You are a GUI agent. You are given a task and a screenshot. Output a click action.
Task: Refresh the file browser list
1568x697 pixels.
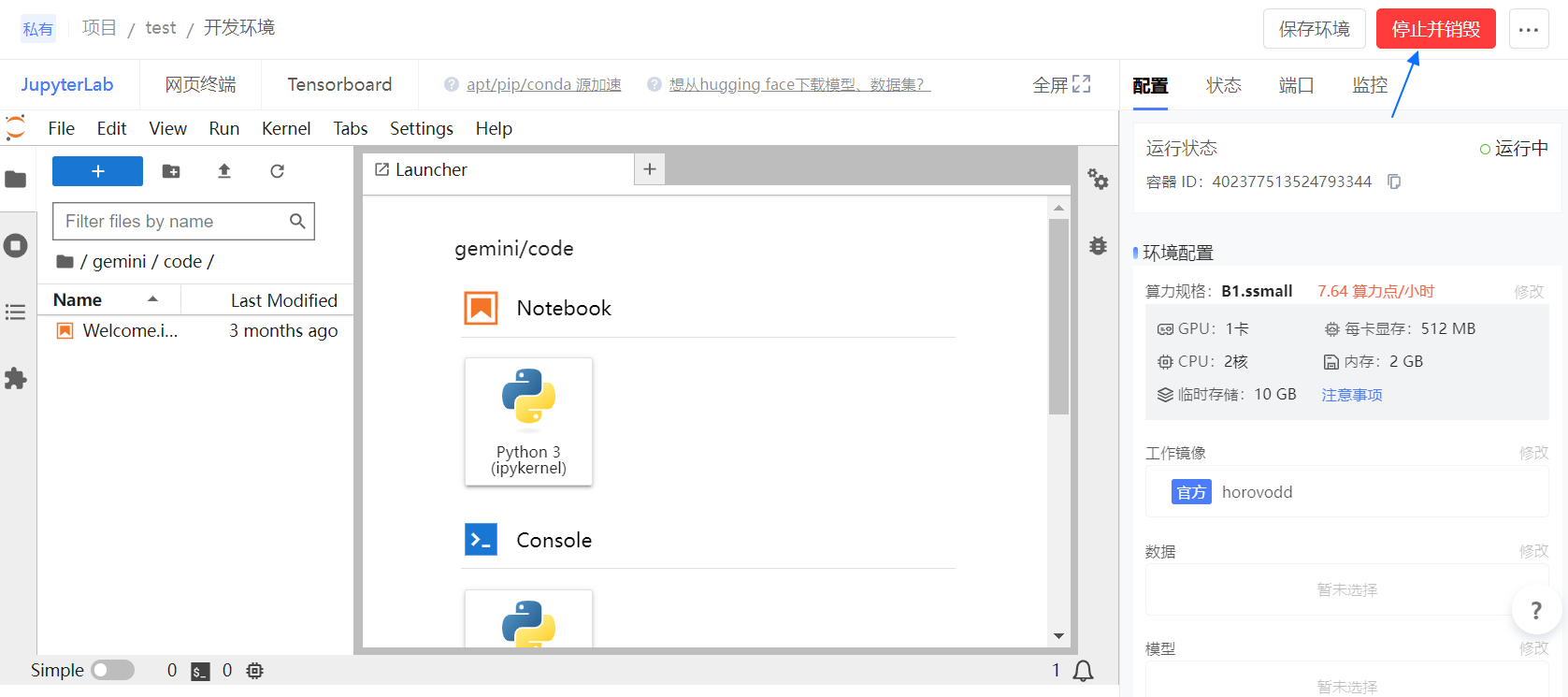(277, 171)
